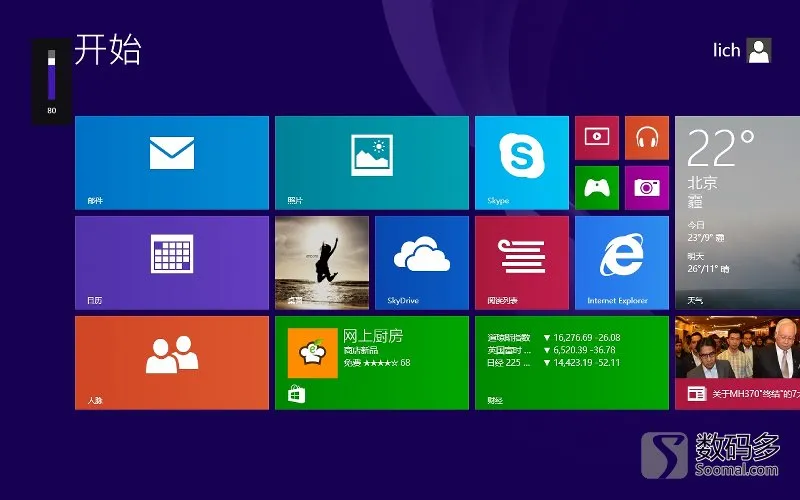Open the SkyDrive tile

(x=422, y=263)
